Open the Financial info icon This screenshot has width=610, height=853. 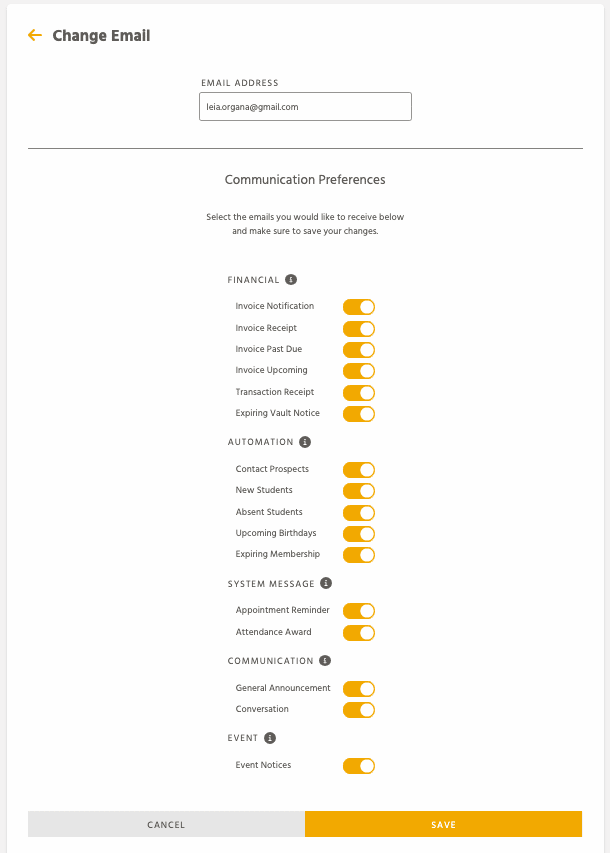pyautogui.click(x=291, y=280)
